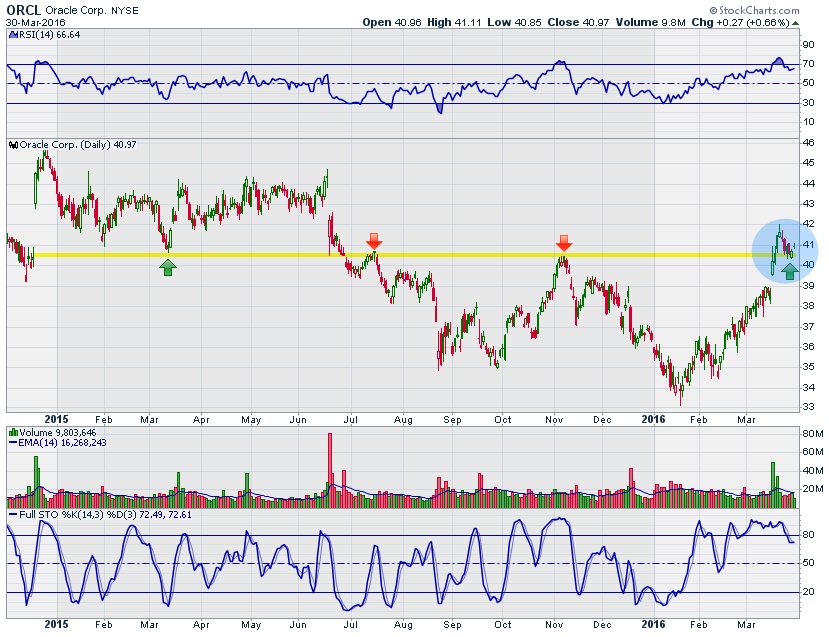Click the Close 40.97 value
Image resolution: width=829 pixels, height=637 pixels.
click(578, 23)
